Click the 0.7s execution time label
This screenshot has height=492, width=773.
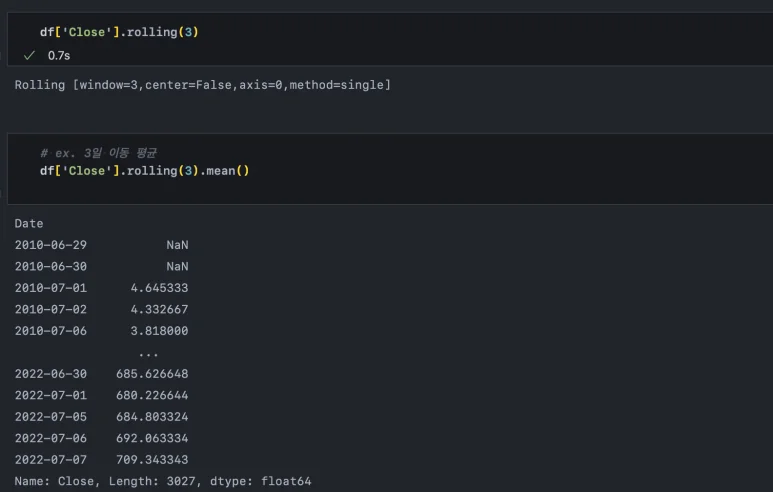coord(59,55)
